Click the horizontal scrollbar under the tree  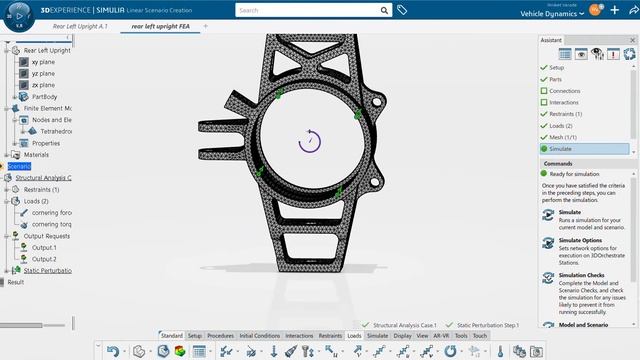pyautogui.click(x=21, y=325)
